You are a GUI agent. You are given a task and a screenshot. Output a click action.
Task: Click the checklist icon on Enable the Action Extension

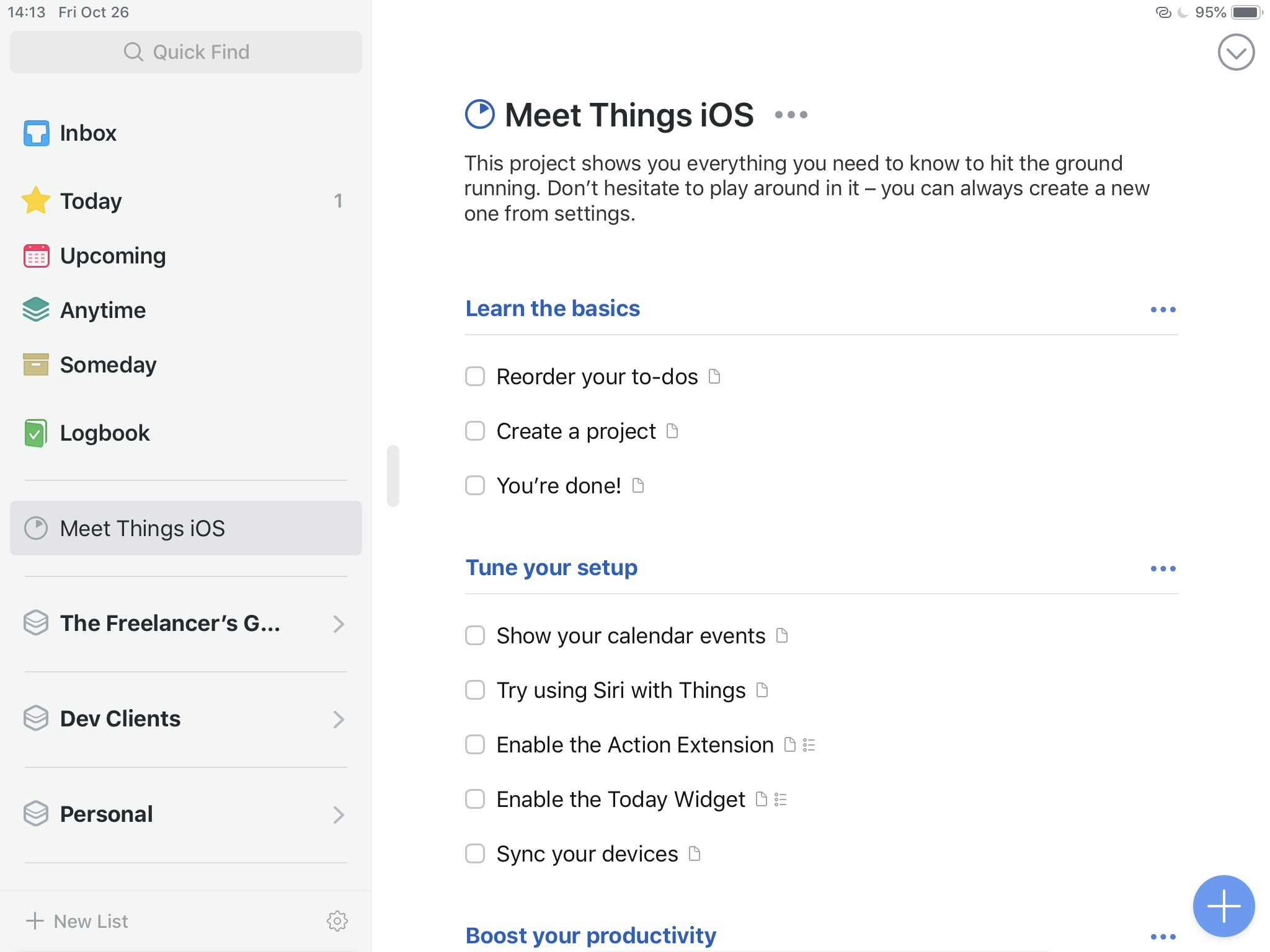pos(809,745)
